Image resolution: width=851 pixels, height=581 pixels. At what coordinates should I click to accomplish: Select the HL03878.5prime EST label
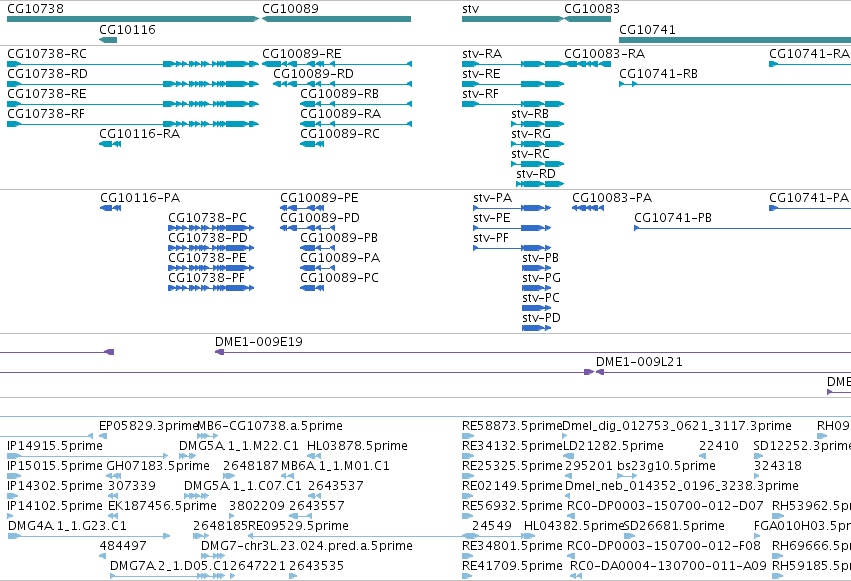pos(357,446)
